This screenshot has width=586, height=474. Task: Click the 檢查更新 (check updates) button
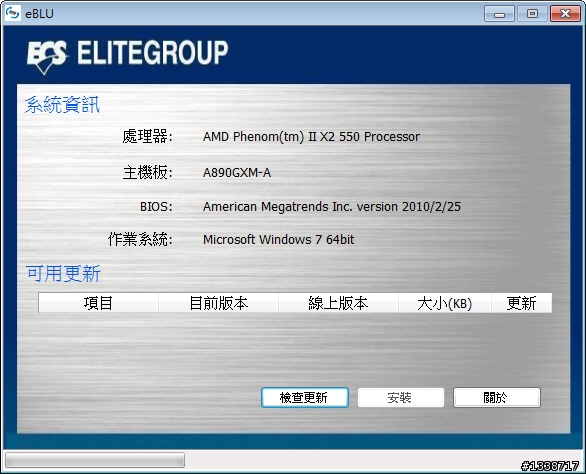305,397
